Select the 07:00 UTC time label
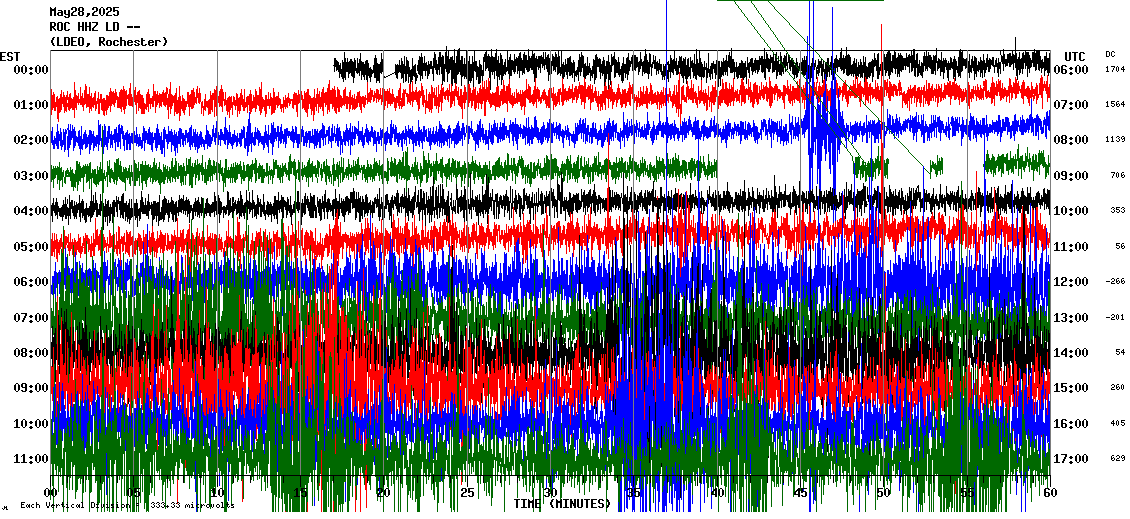This screenshot has height=519, width=1130. [1070, 105]
